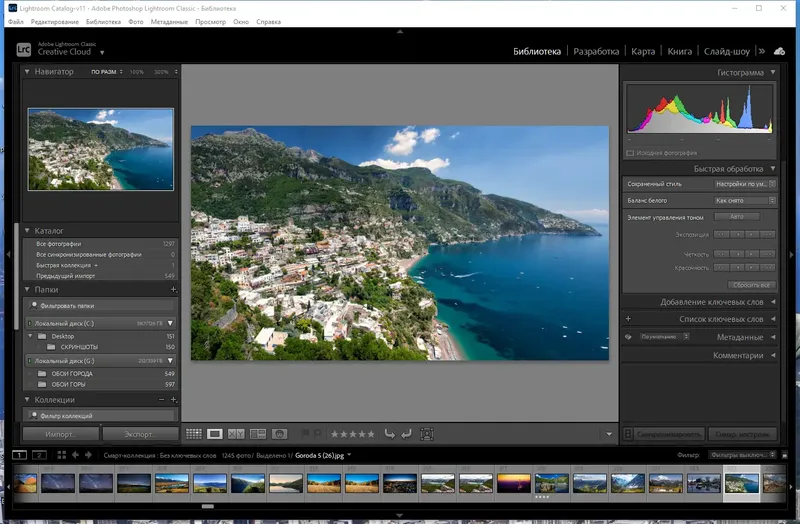Open Survey view icon in toolbar
This screenshot has height=524, width=800.
point(258,434)
